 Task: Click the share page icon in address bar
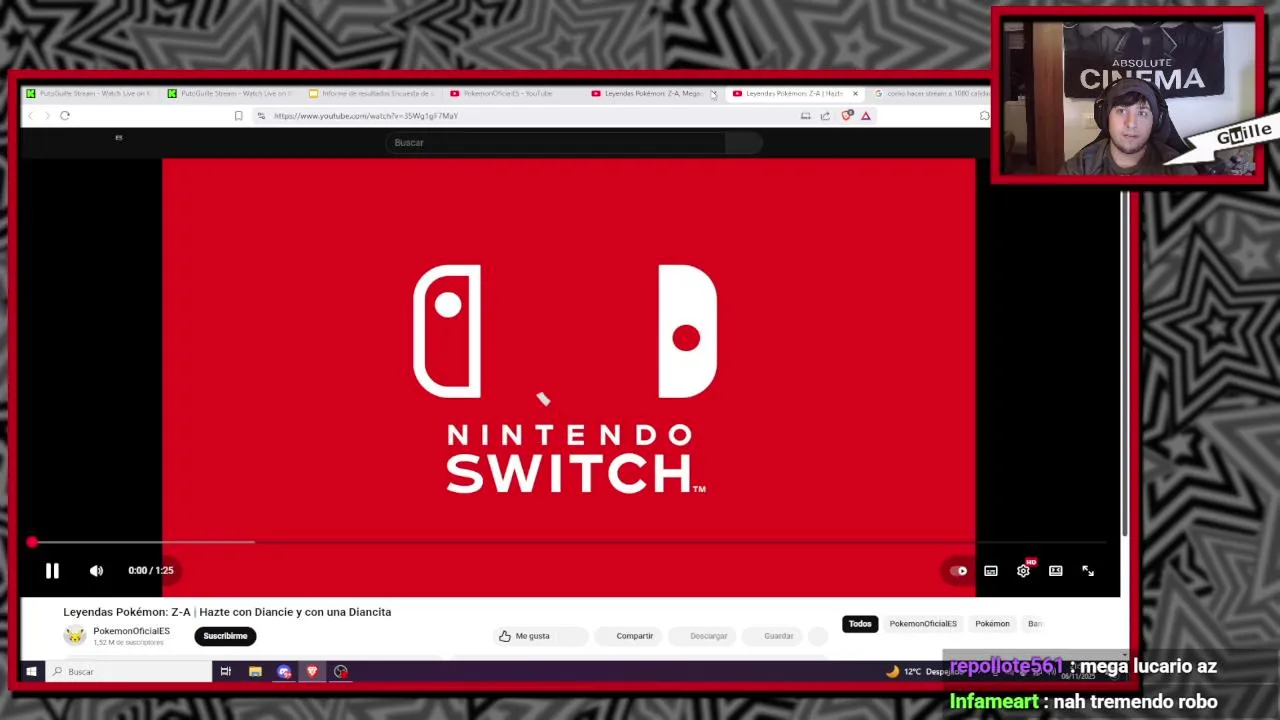pyautogui.click(x=825, y=116)
